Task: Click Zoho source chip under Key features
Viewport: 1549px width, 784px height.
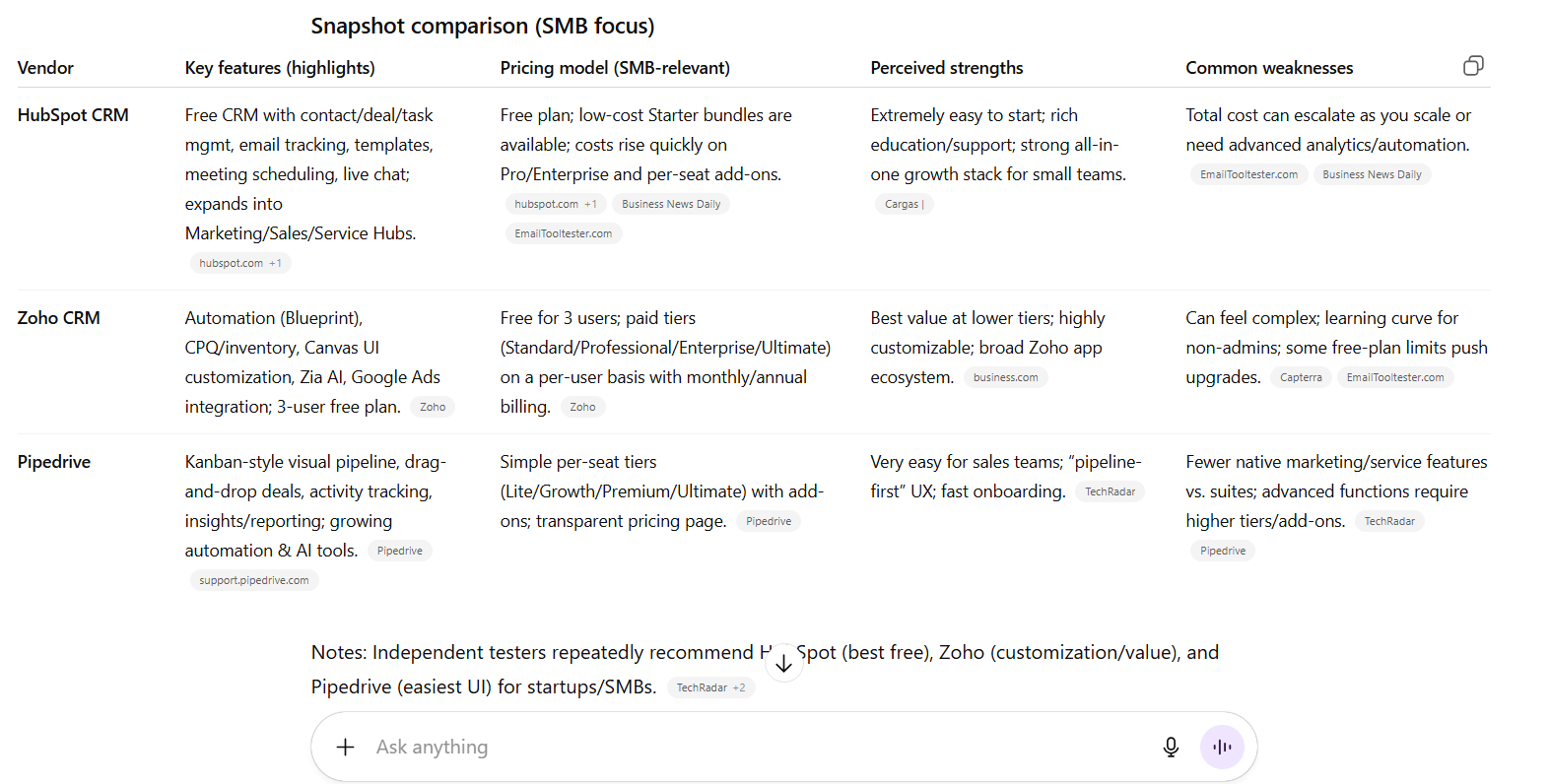Action: point(433,407)
